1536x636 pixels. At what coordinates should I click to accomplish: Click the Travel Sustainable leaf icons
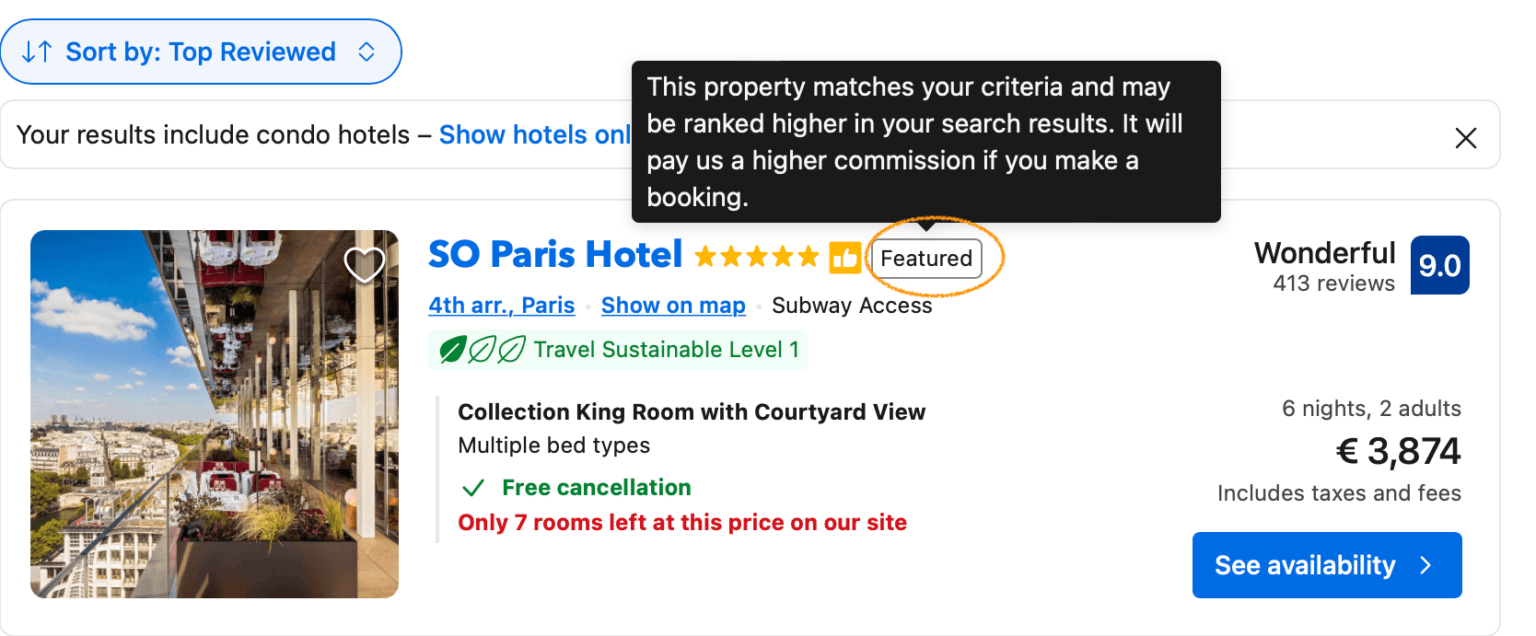[483, 350]
